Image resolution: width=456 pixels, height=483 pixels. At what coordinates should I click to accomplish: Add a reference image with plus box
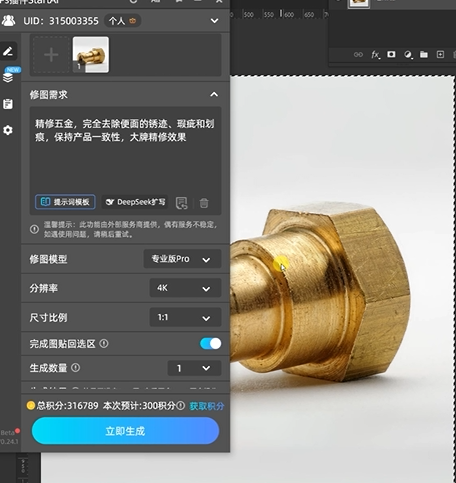(x=51, y=55)
